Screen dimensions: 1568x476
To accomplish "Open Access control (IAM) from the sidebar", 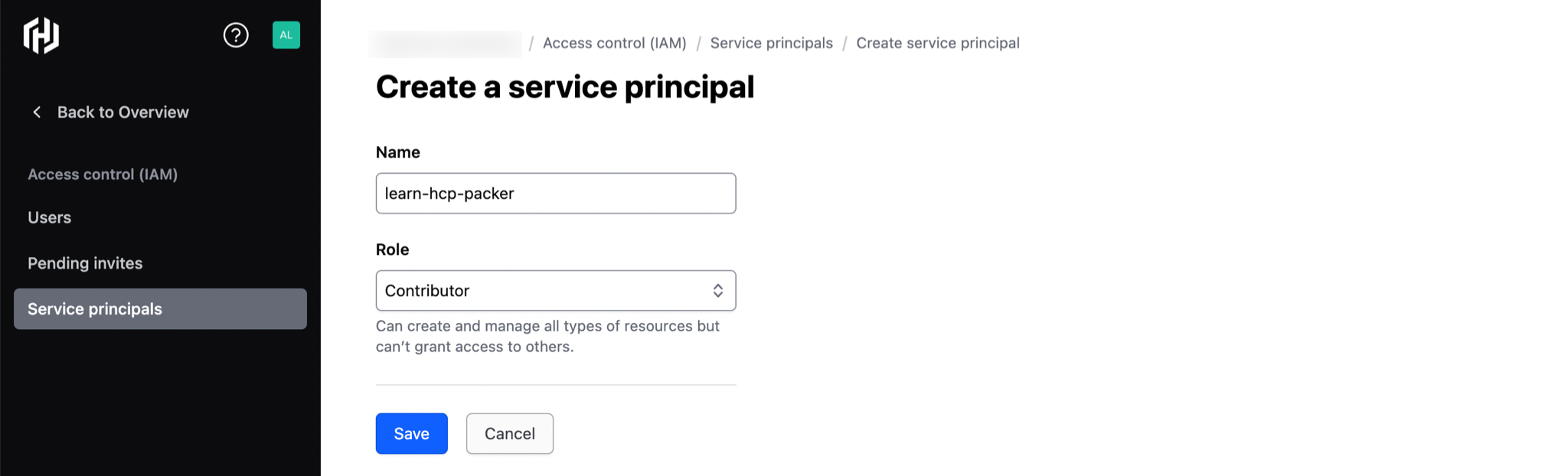I will point(102,174).
